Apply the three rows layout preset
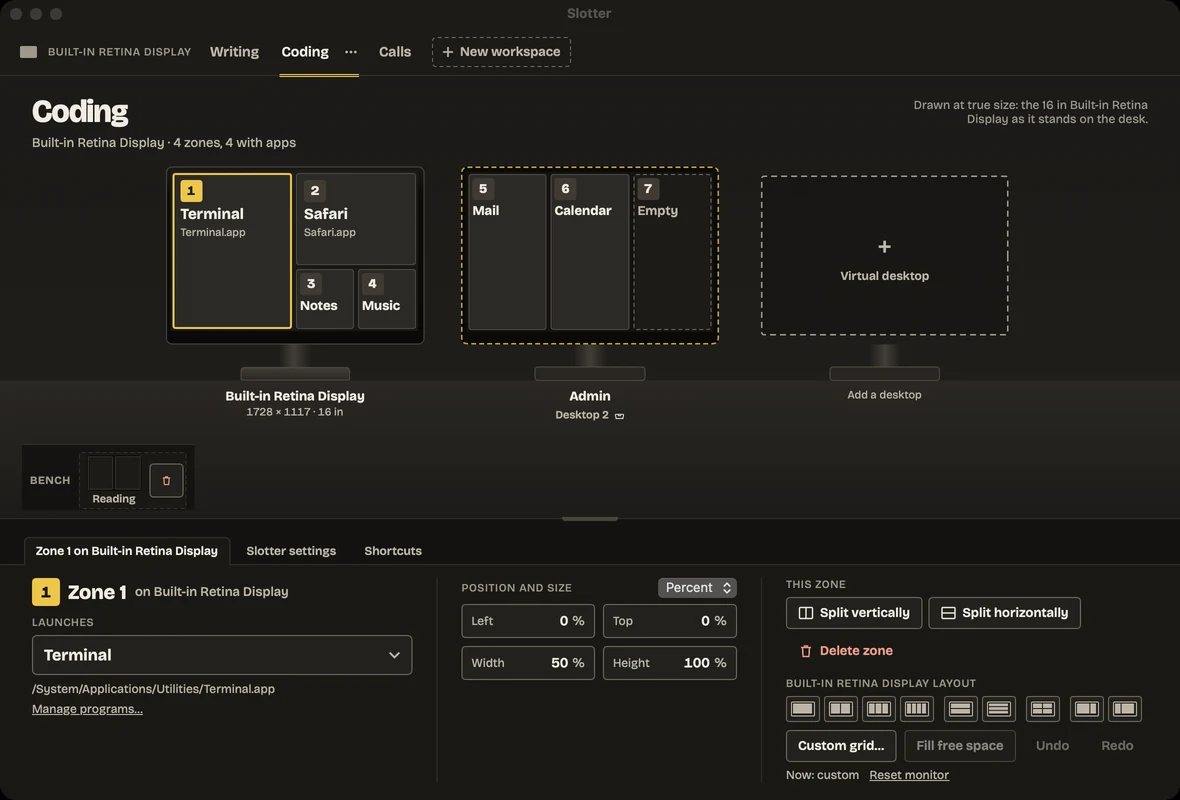 pos(999,708)
